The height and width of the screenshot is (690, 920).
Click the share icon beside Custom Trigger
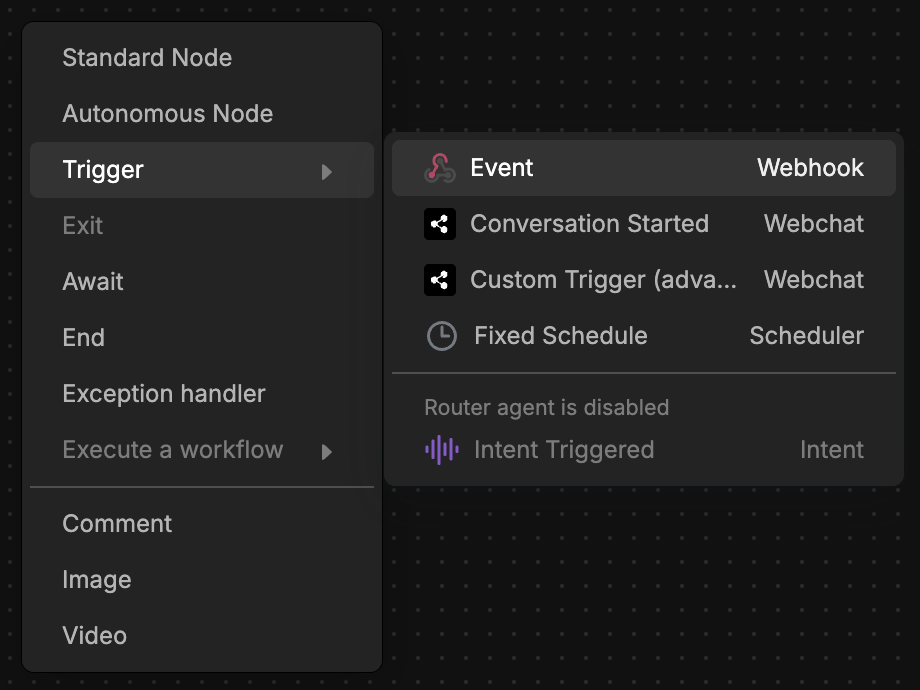click(440, 280)
